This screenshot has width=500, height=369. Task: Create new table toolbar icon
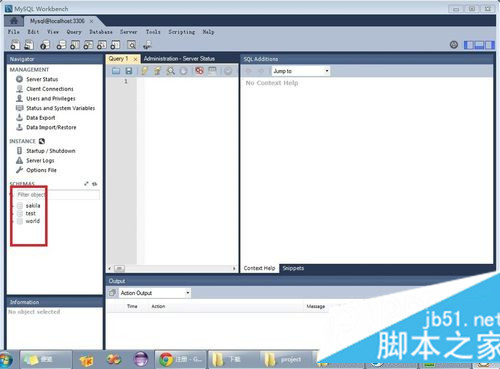75,45
